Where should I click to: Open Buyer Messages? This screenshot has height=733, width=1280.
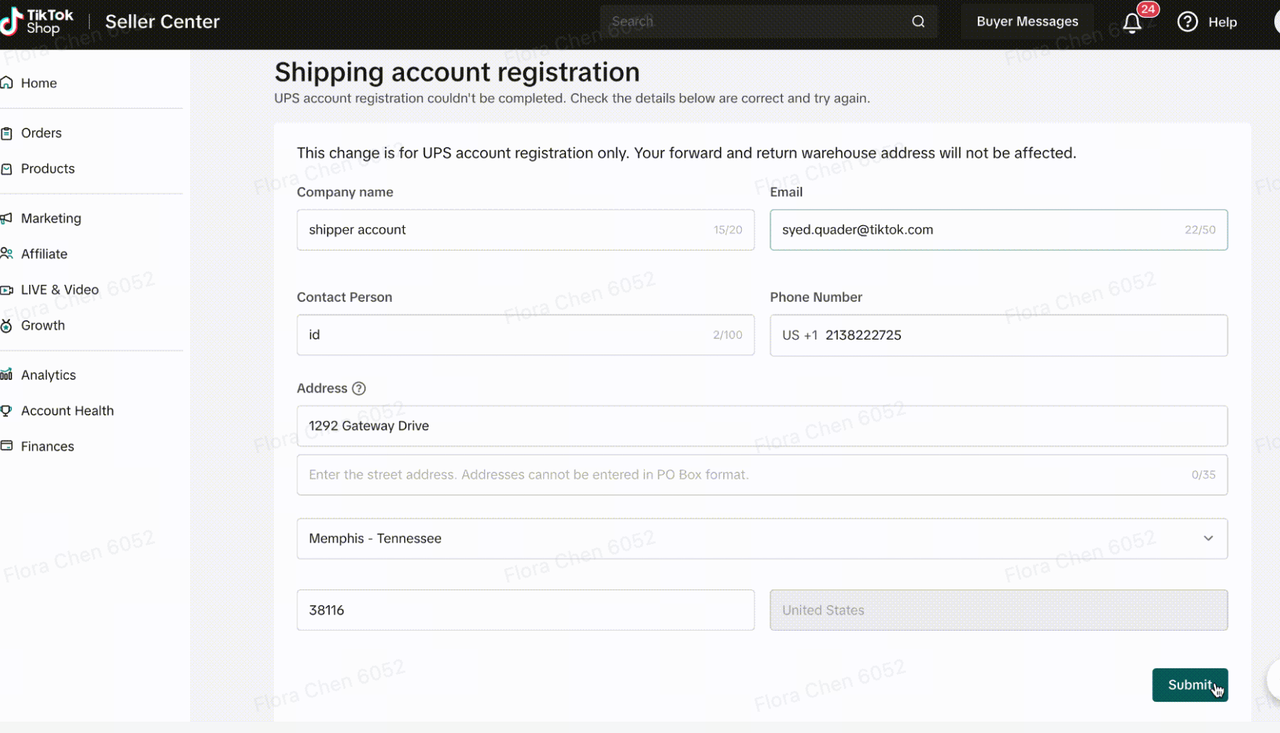1027,22
